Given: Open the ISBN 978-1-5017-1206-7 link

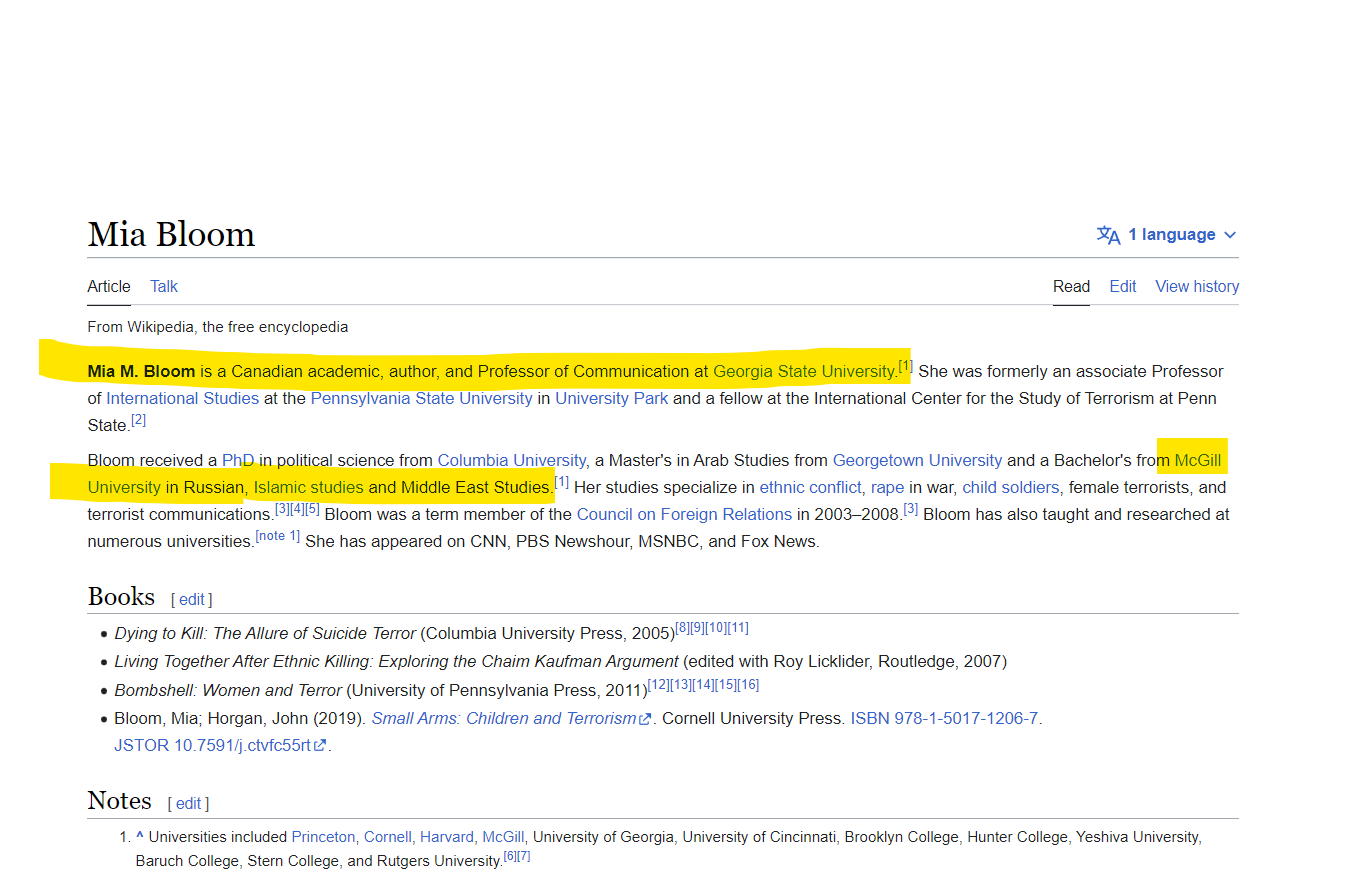Looking at the screenshot, I should click(x=945, y=718).
